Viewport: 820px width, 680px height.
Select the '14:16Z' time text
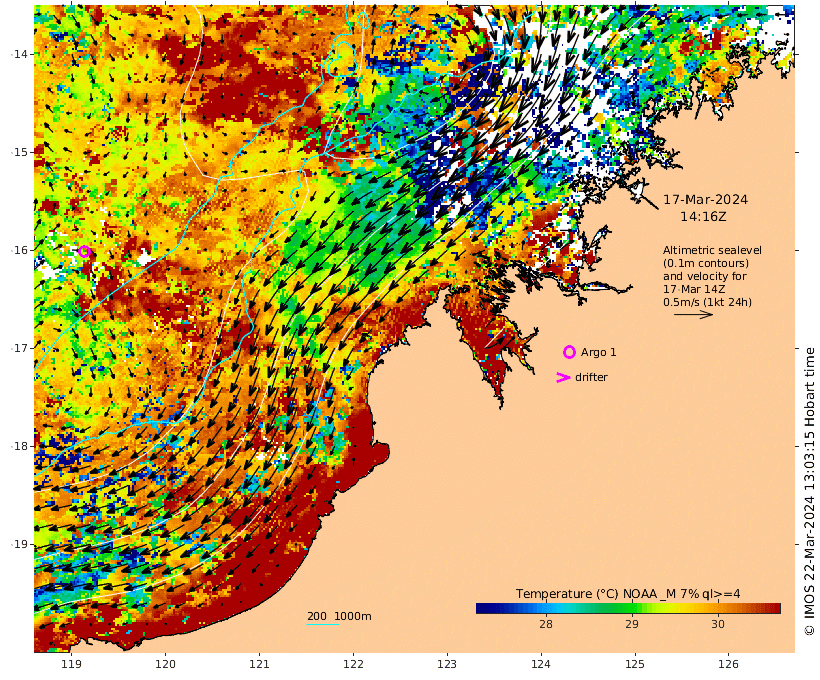coord(703,217)
